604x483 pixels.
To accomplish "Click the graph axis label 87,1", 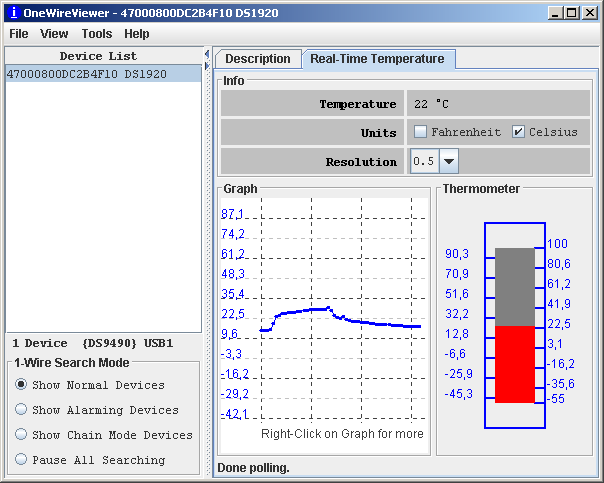I will 232,214.
